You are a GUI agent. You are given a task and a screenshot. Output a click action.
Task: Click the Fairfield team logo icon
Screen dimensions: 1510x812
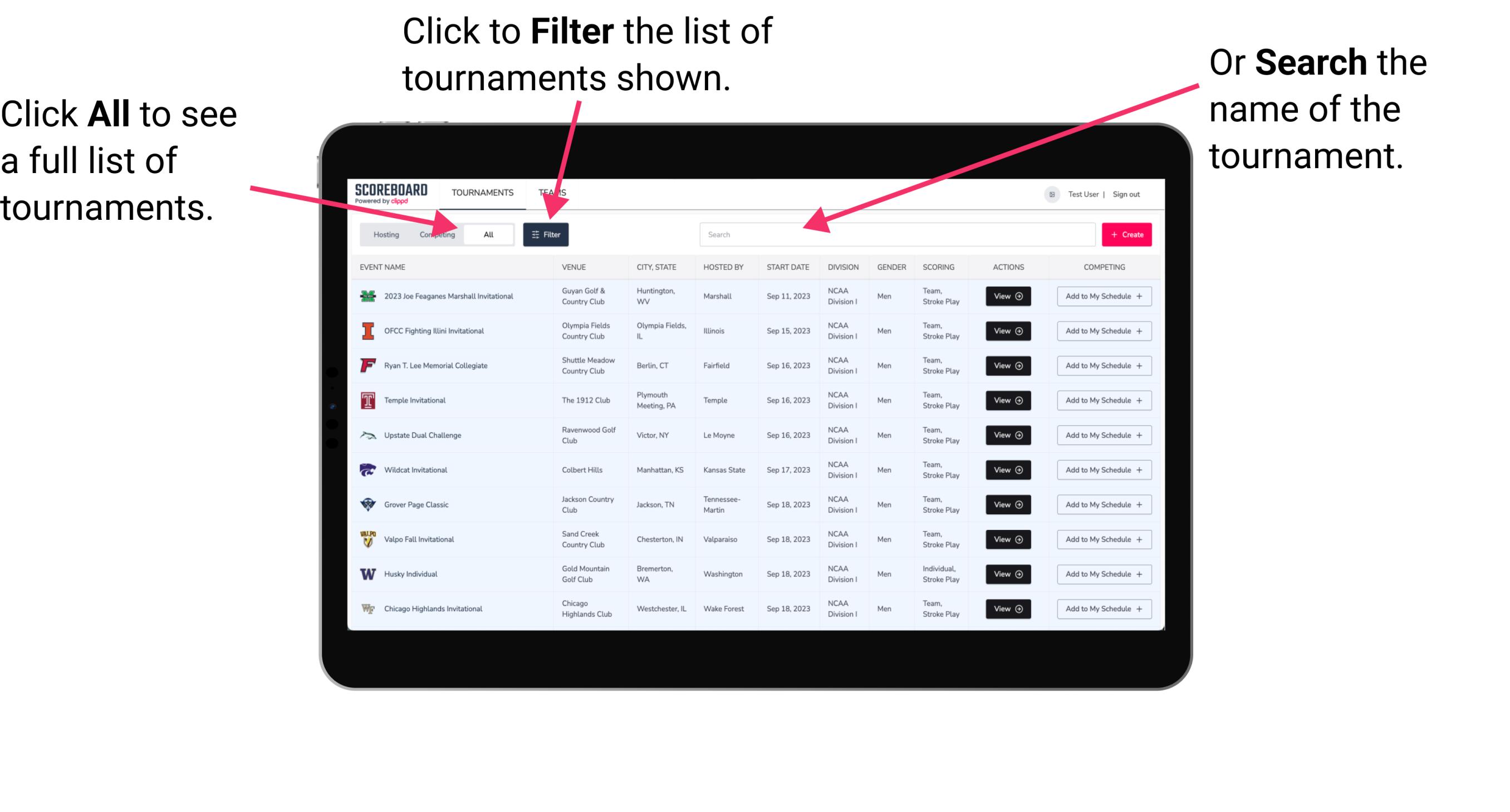click(x=368, y=366)
